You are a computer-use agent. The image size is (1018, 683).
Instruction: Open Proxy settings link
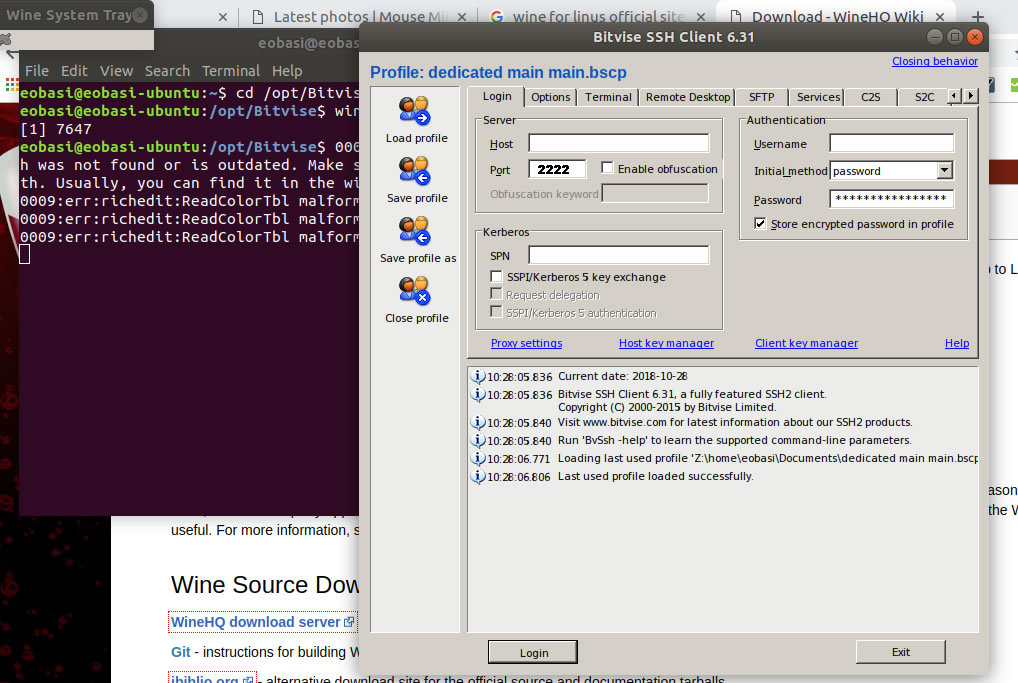click(527, 343)
